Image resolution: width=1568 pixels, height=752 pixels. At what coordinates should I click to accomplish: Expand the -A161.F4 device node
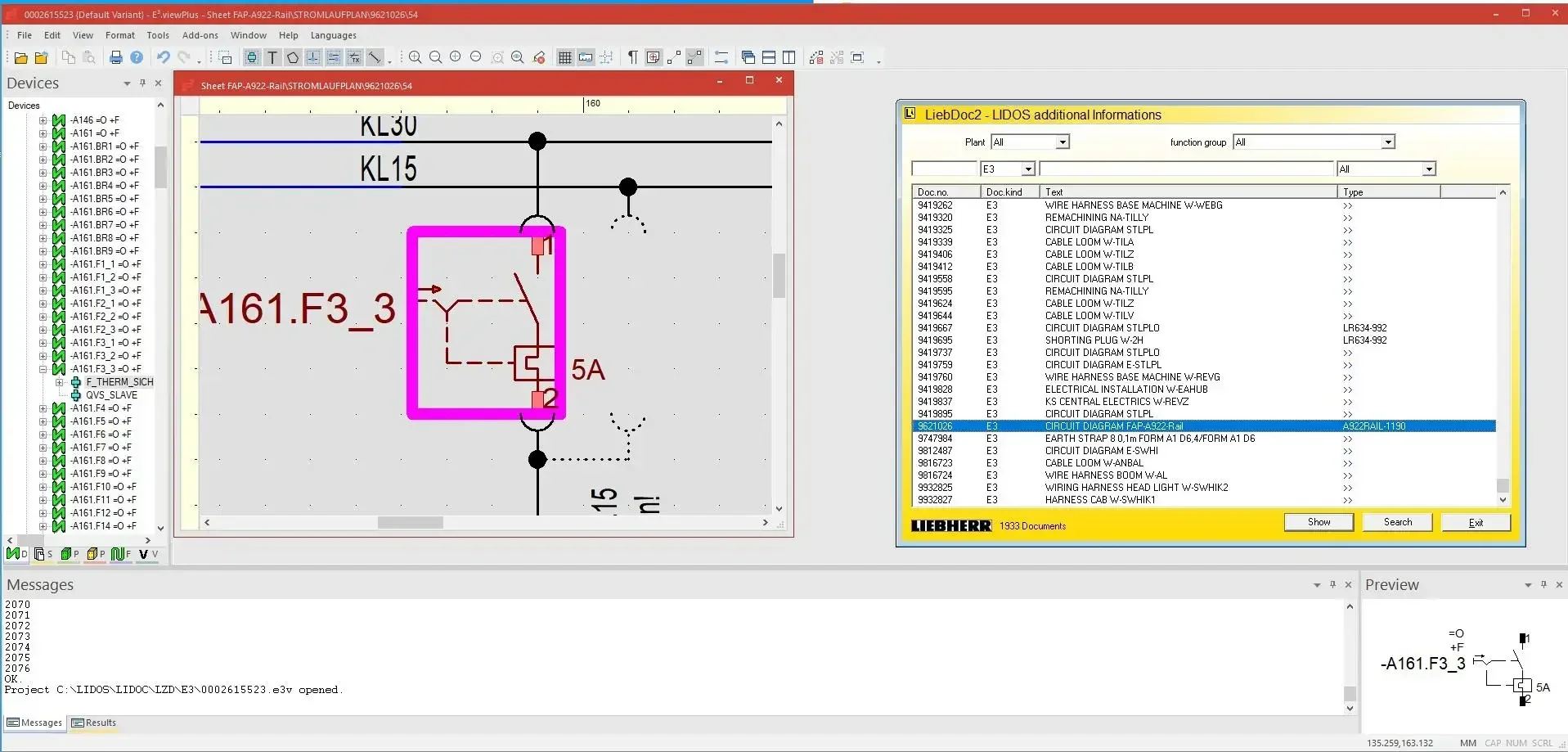43,408
